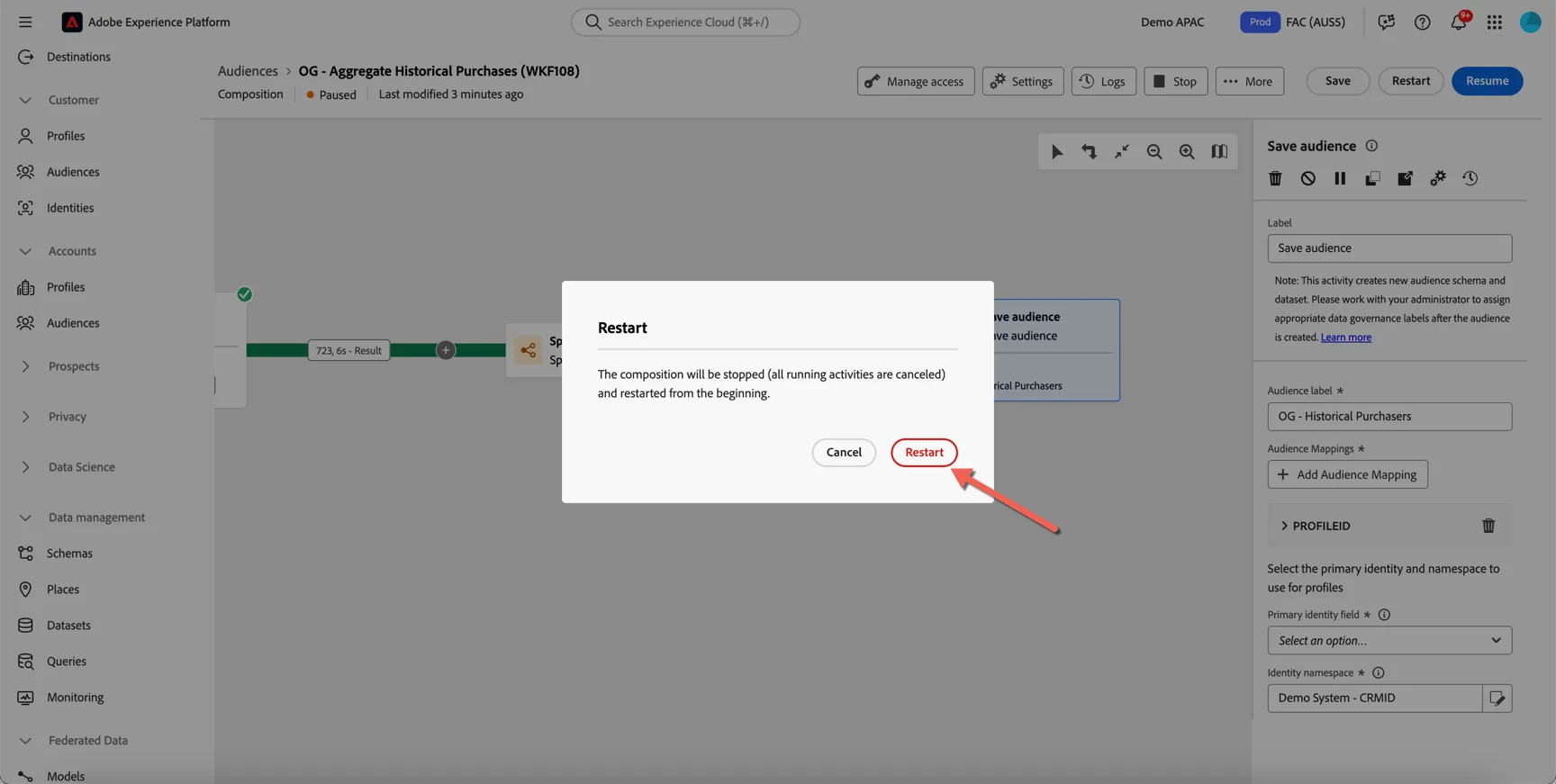Go to Audiences breadcrumb
The width and height of the screenshot is (1556, 784).
tap(248, 70)
